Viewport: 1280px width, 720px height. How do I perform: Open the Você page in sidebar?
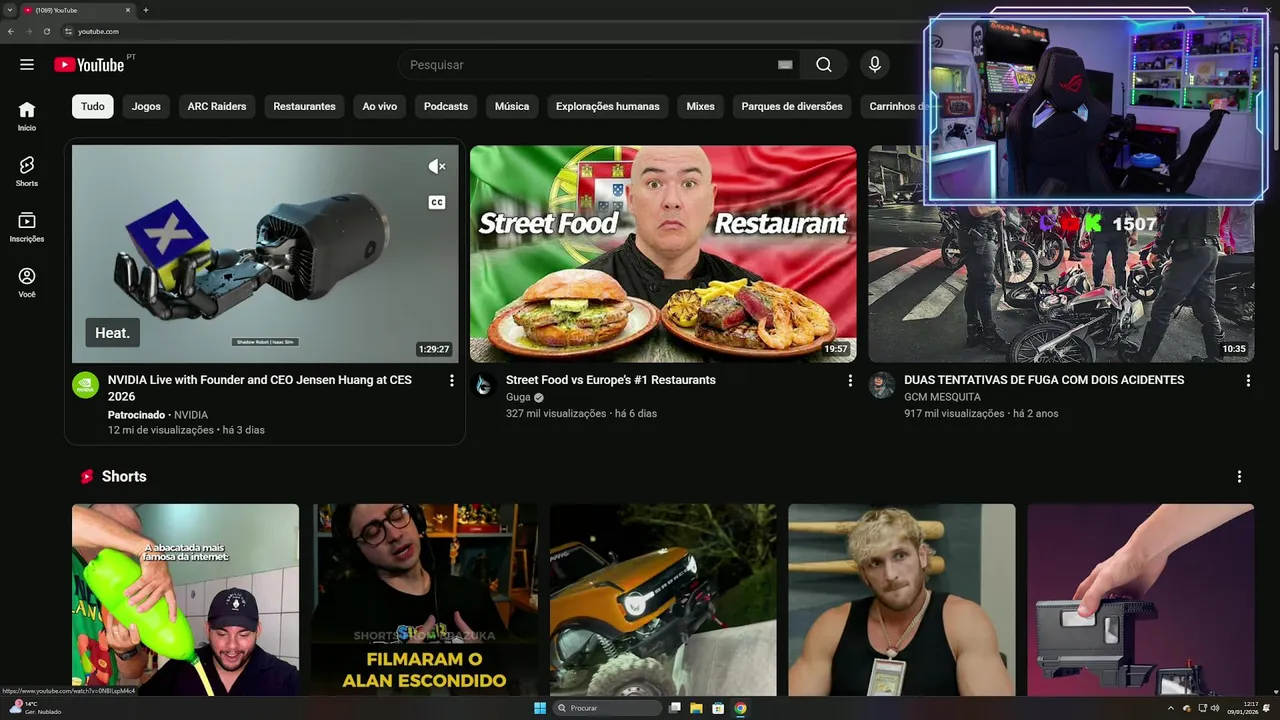click(x=27, y=282)
